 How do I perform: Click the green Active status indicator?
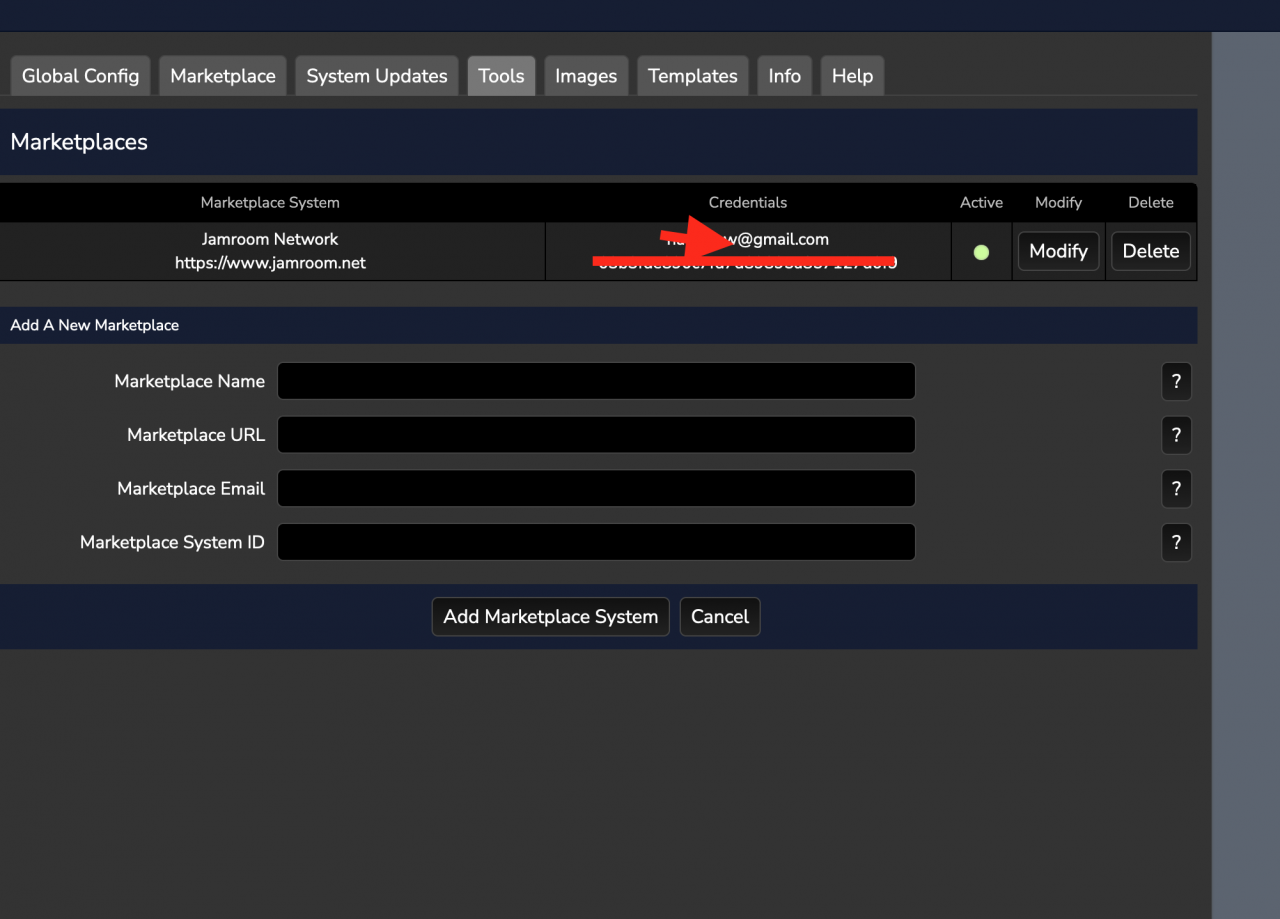click(x=981, y=252)
